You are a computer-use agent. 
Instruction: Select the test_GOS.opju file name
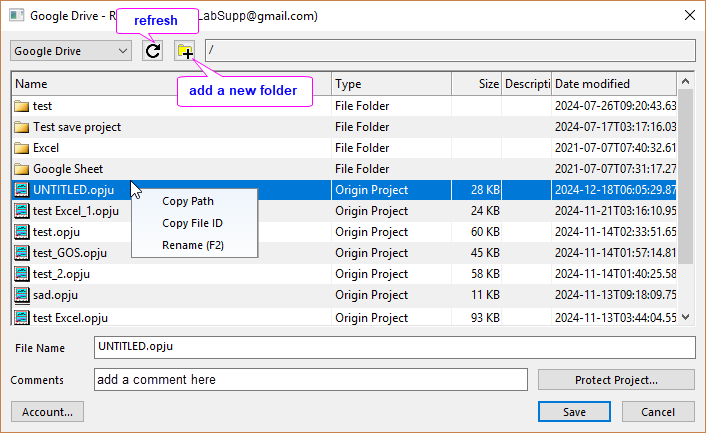(x=70, y=253)
